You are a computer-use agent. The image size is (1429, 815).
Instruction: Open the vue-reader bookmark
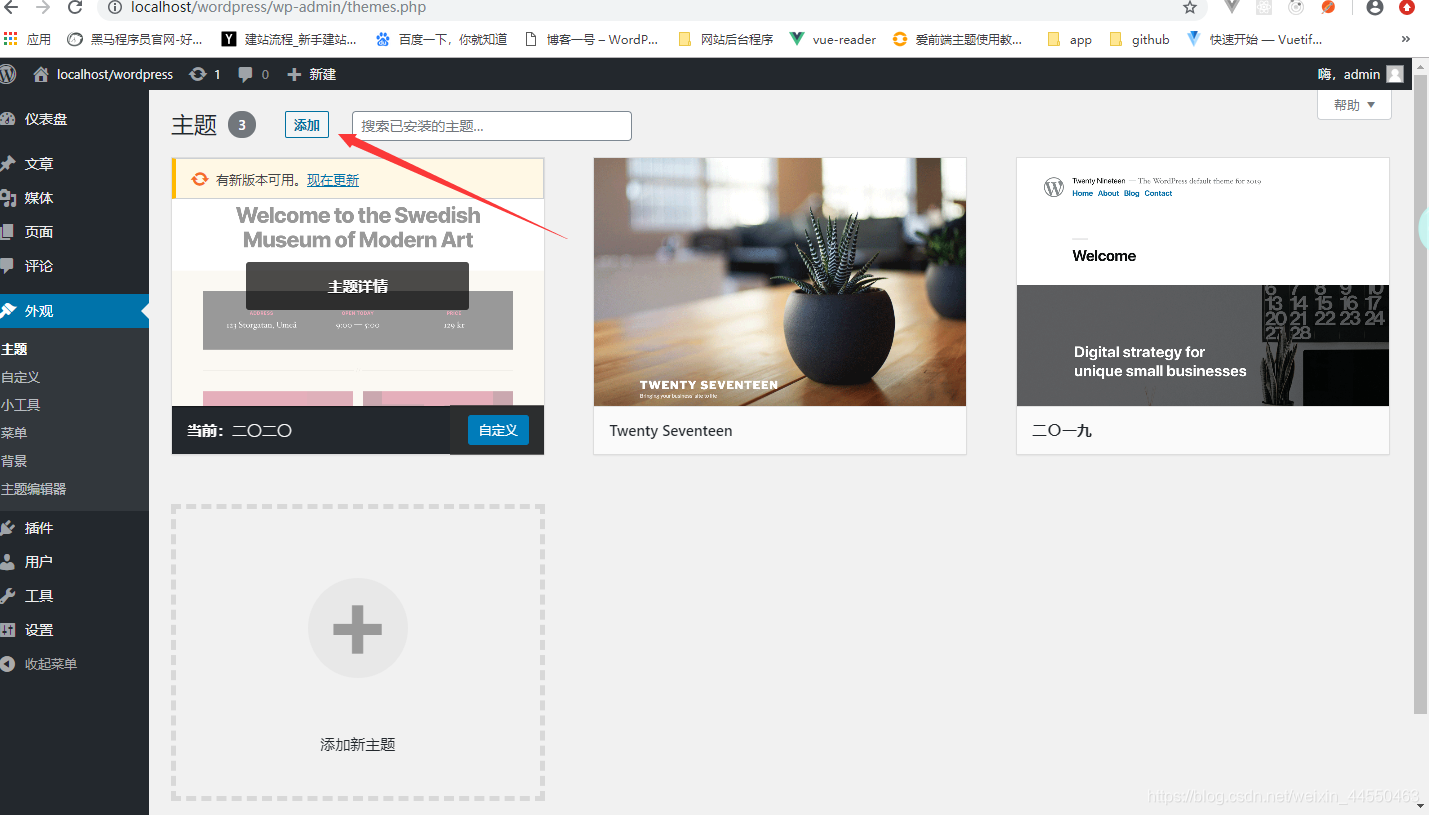833,40
